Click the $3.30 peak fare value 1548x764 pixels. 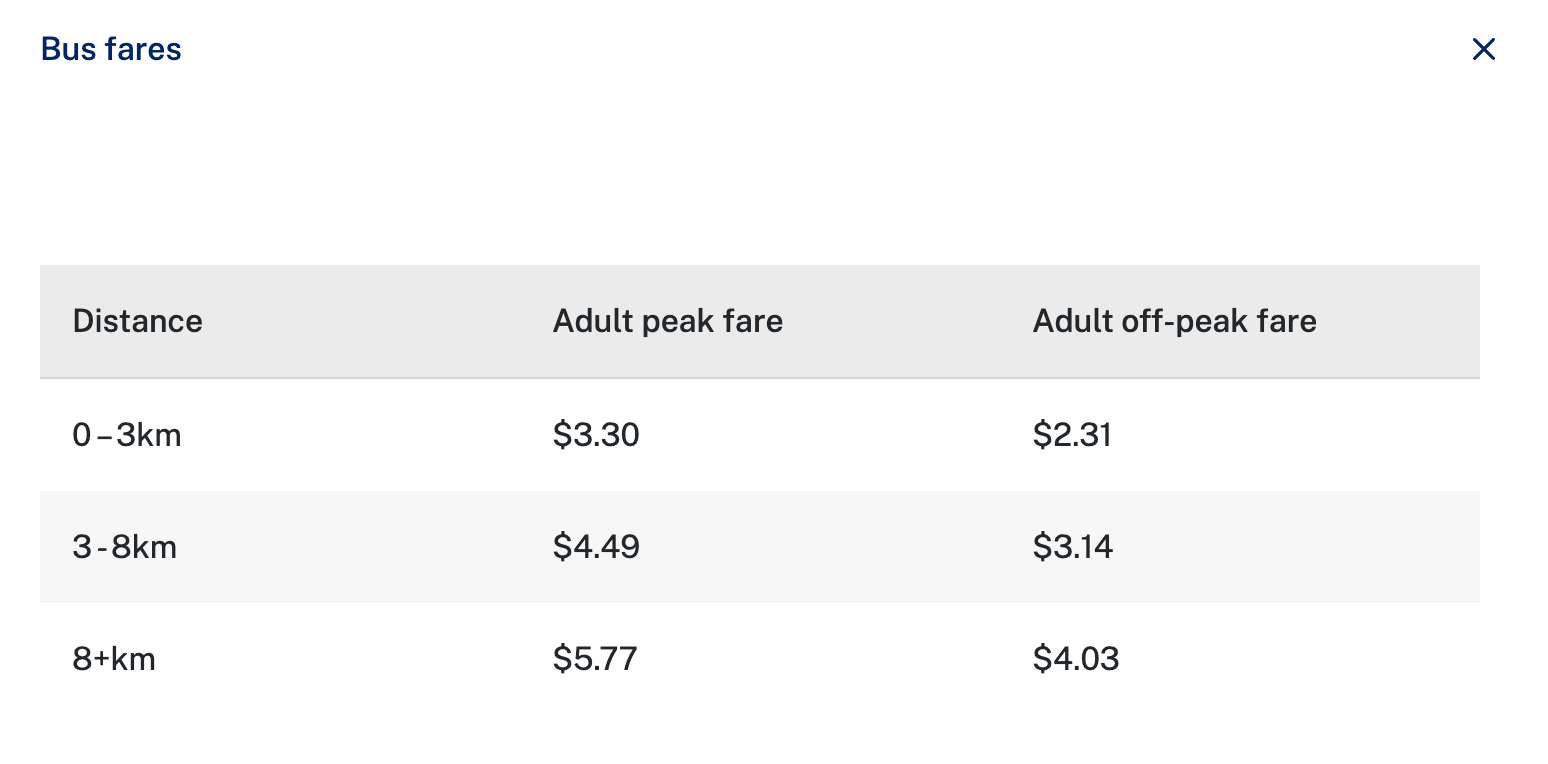(596, 435)
